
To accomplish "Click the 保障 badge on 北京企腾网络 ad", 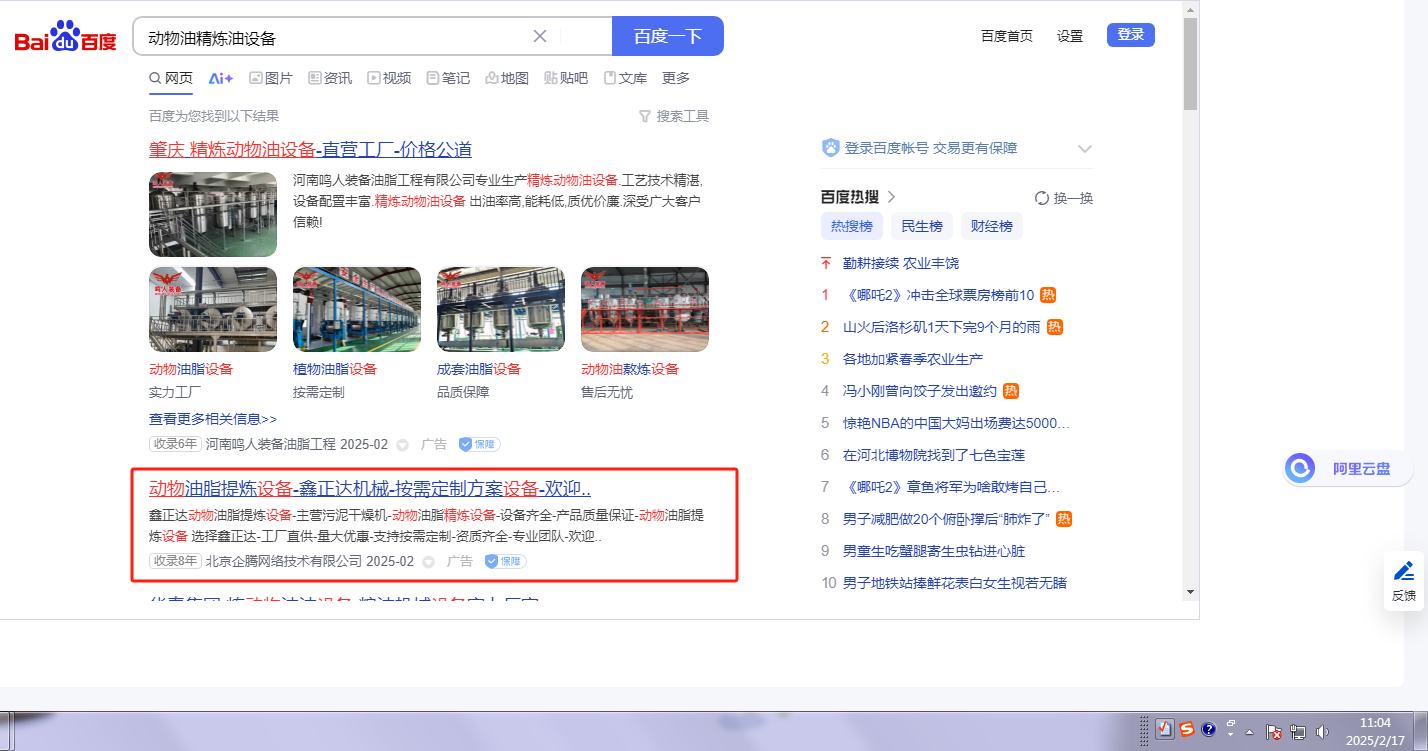I will [x=506, y=561].
